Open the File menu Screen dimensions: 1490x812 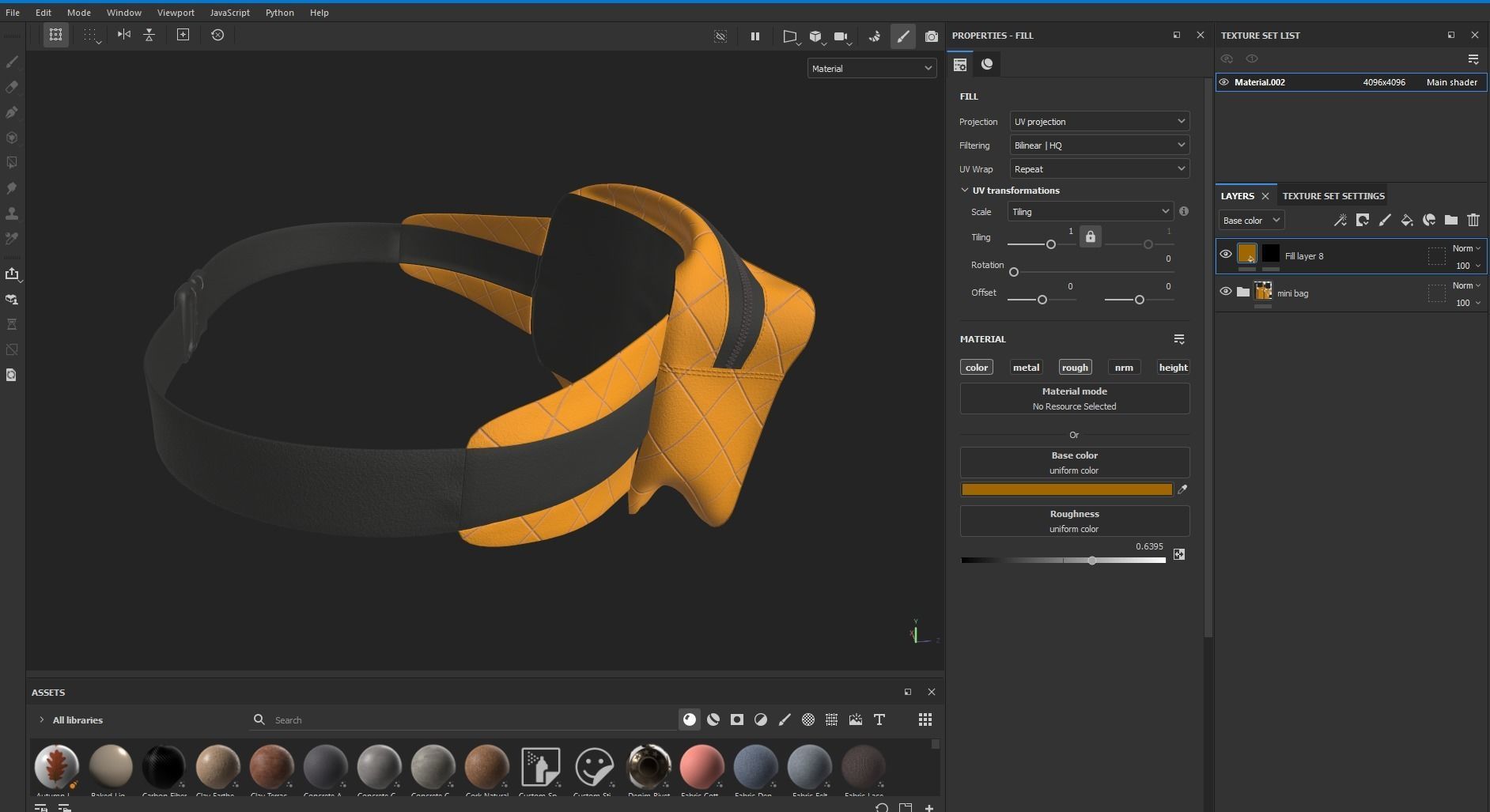[x=13, y=13]
